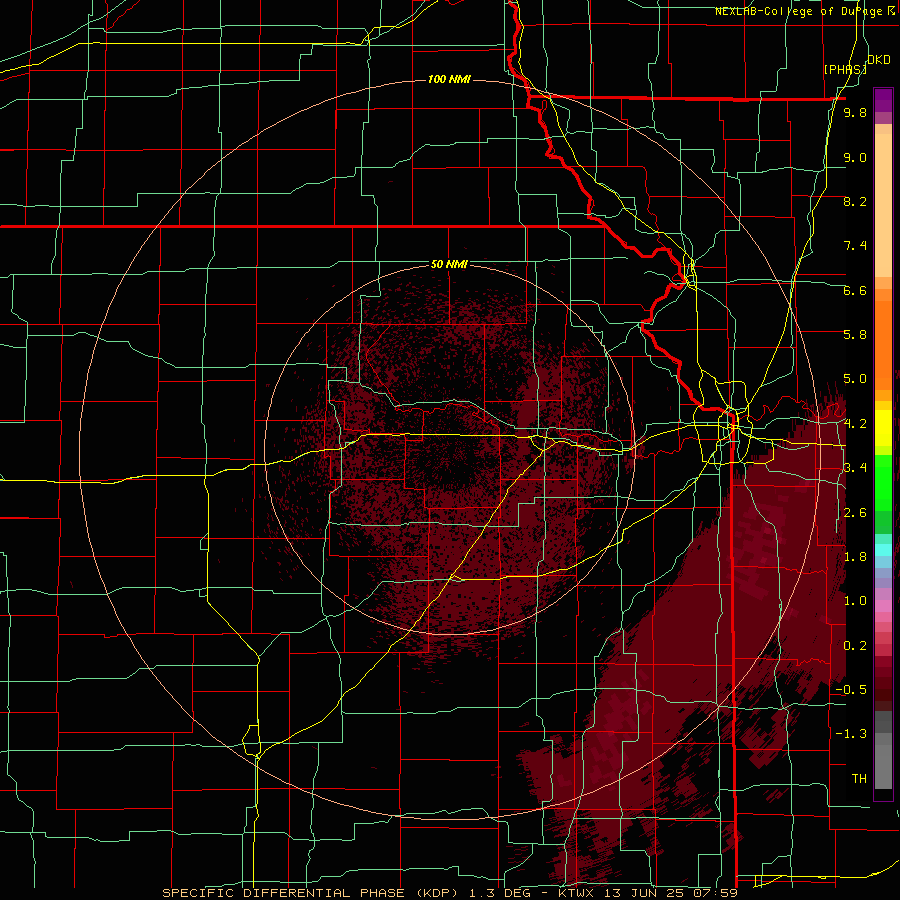Click the 7.4 value on the color scale
900x900 pixels.
pyautogui.click(x=855, y=246)
